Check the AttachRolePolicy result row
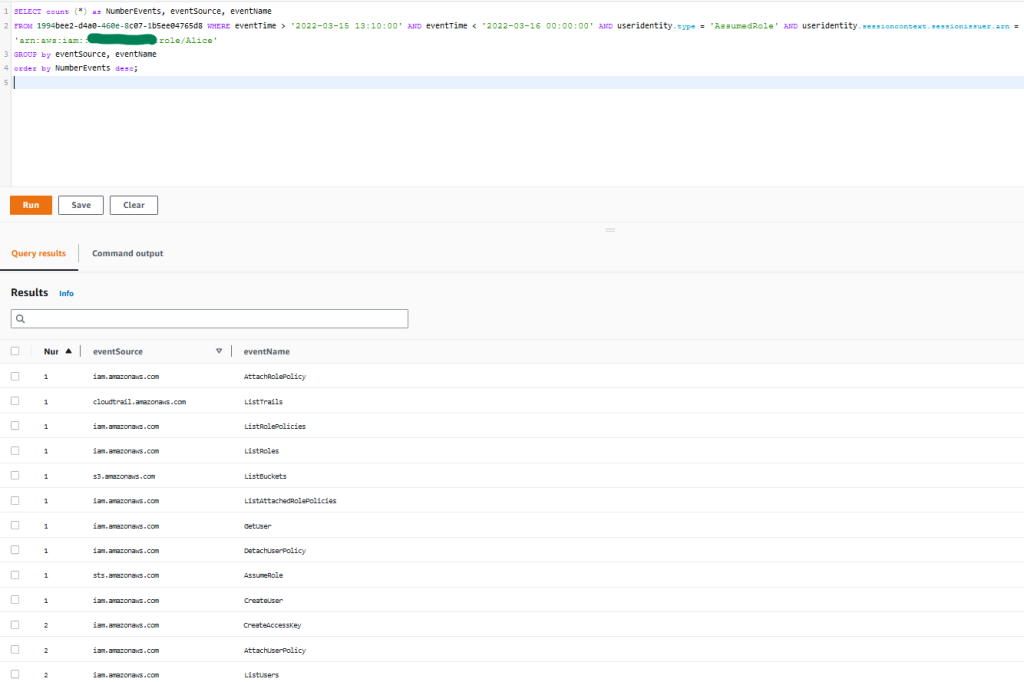Image resolution: width=1024 pixels, height=682 pixels. tap(16, 376)
